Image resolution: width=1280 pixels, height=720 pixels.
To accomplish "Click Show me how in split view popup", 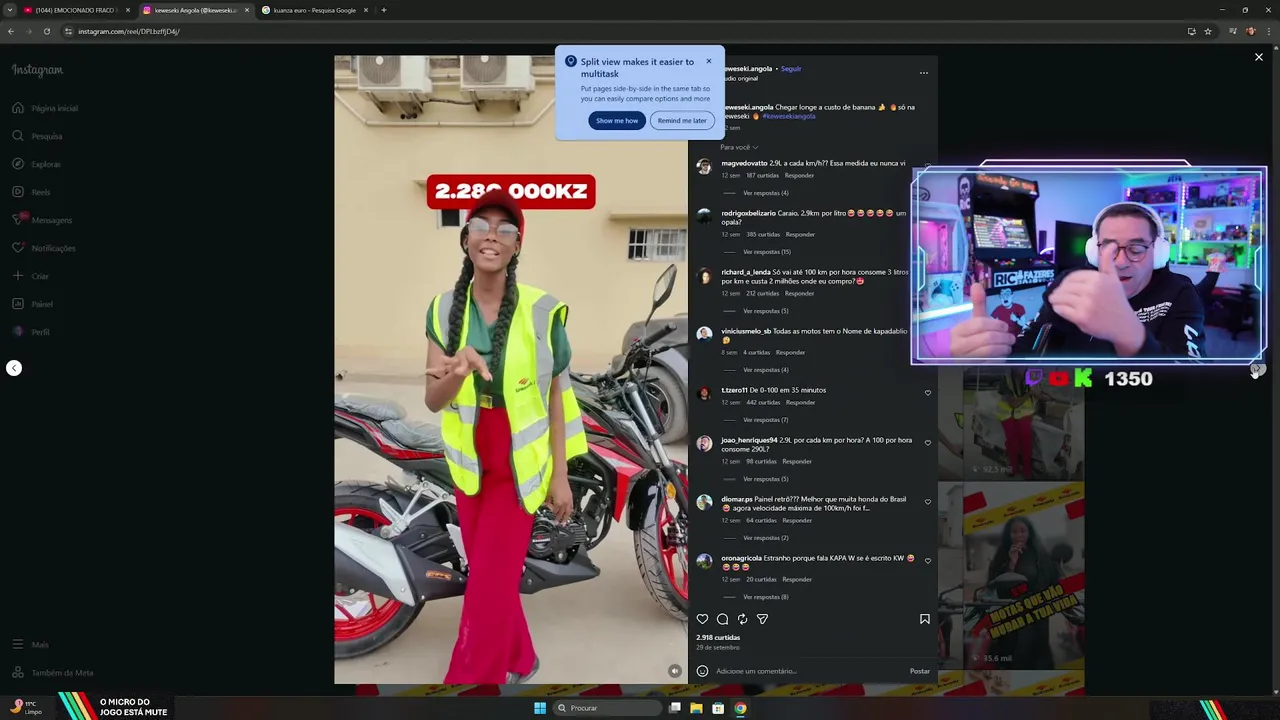I will (617, 120).
